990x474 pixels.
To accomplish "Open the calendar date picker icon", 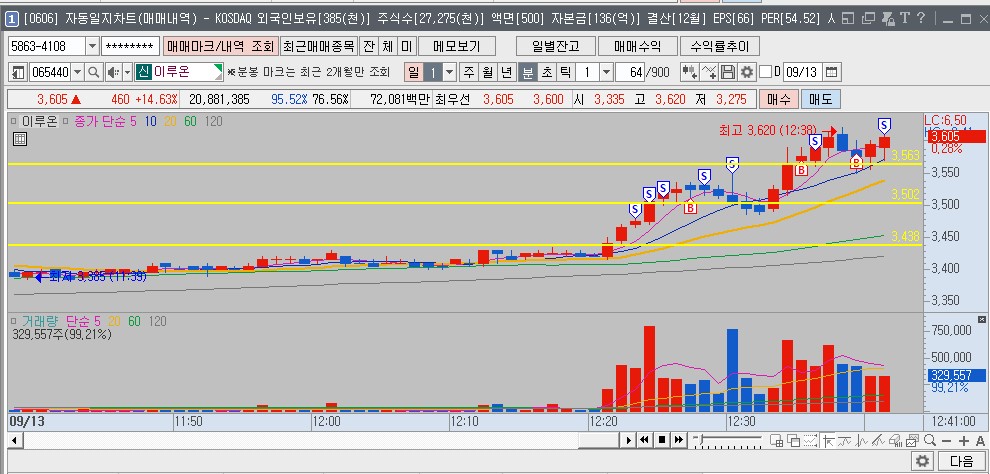I will 832,73.
